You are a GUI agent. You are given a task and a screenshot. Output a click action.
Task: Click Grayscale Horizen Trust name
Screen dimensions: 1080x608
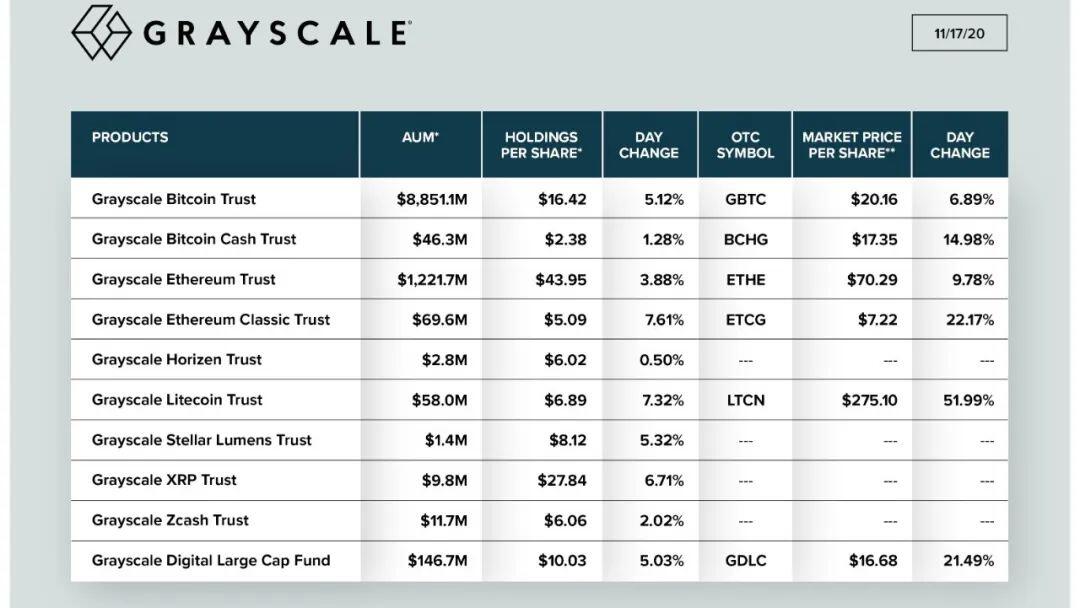[176, 359]
